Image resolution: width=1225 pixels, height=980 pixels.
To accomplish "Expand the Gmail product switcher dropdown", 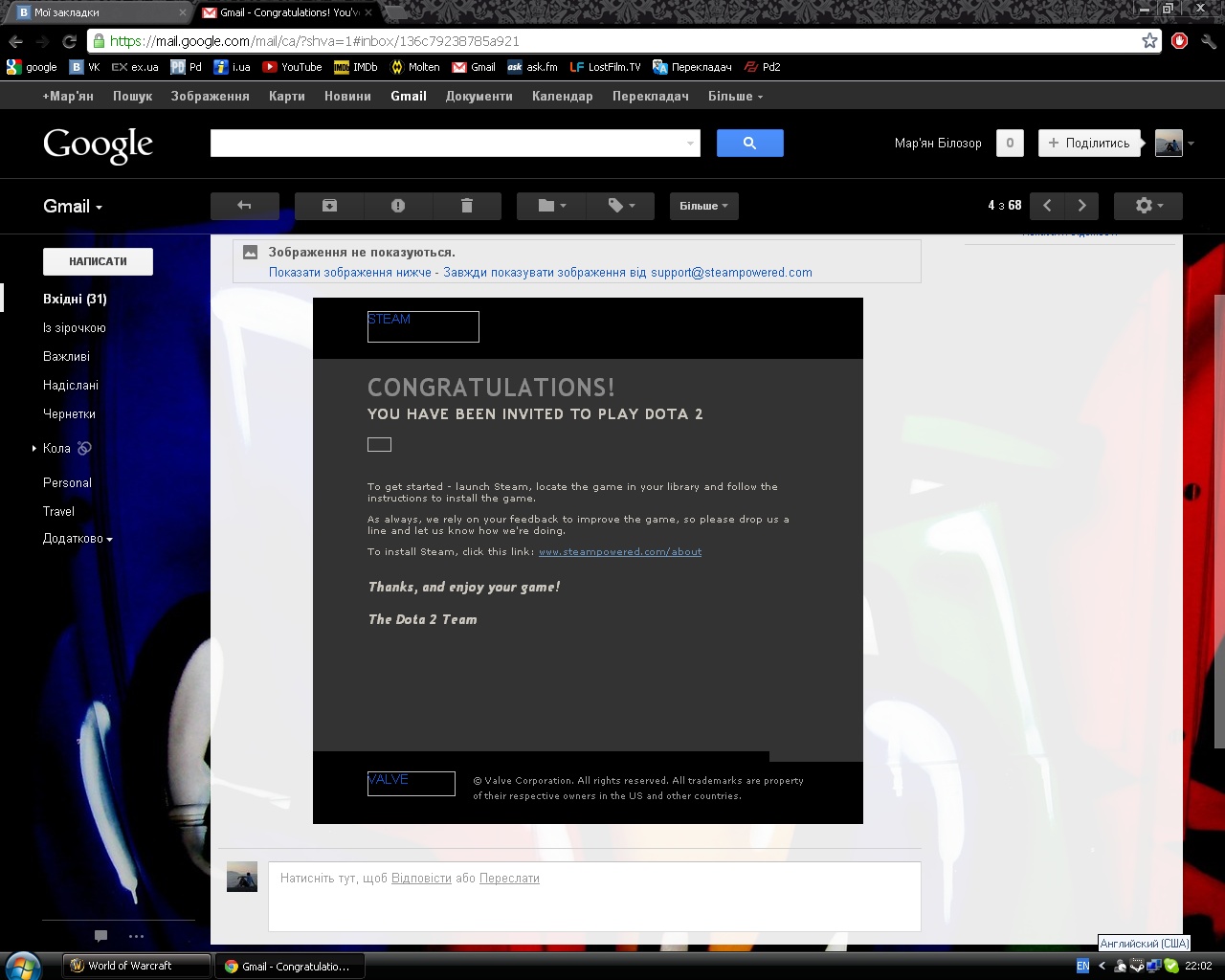I will point(73,207).
